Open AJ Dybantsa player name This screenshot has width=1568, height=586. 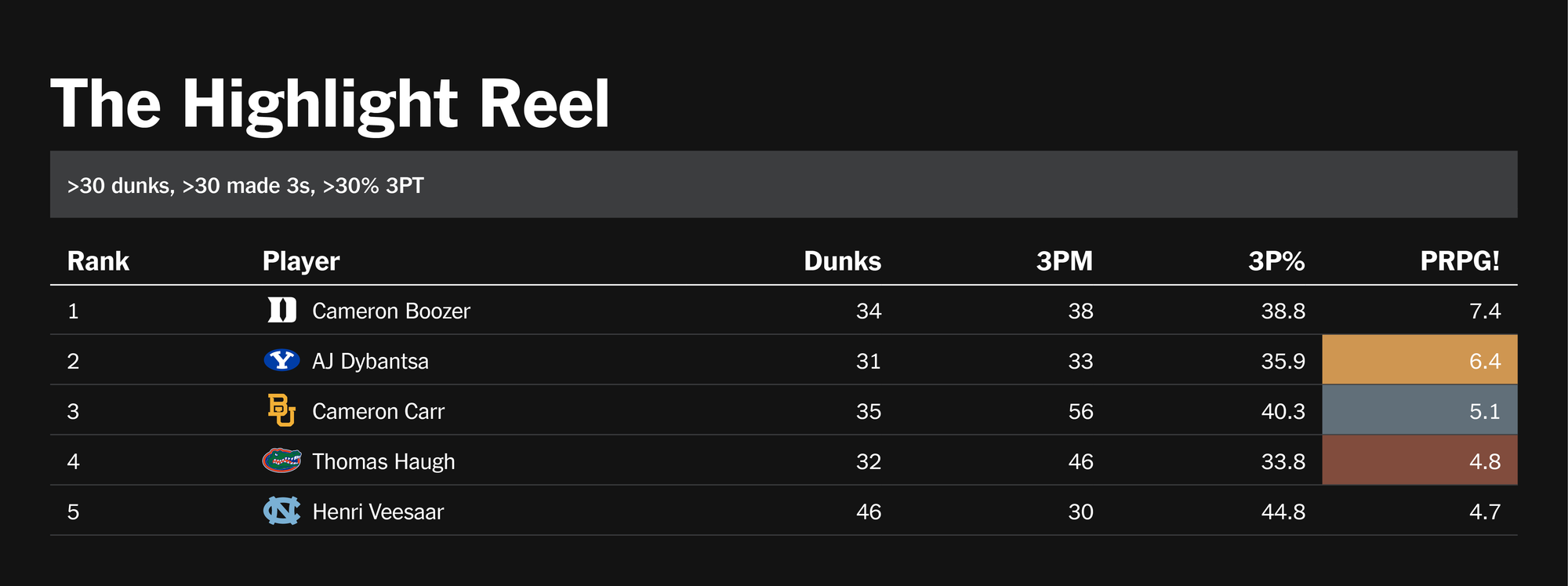coord(370,362)
